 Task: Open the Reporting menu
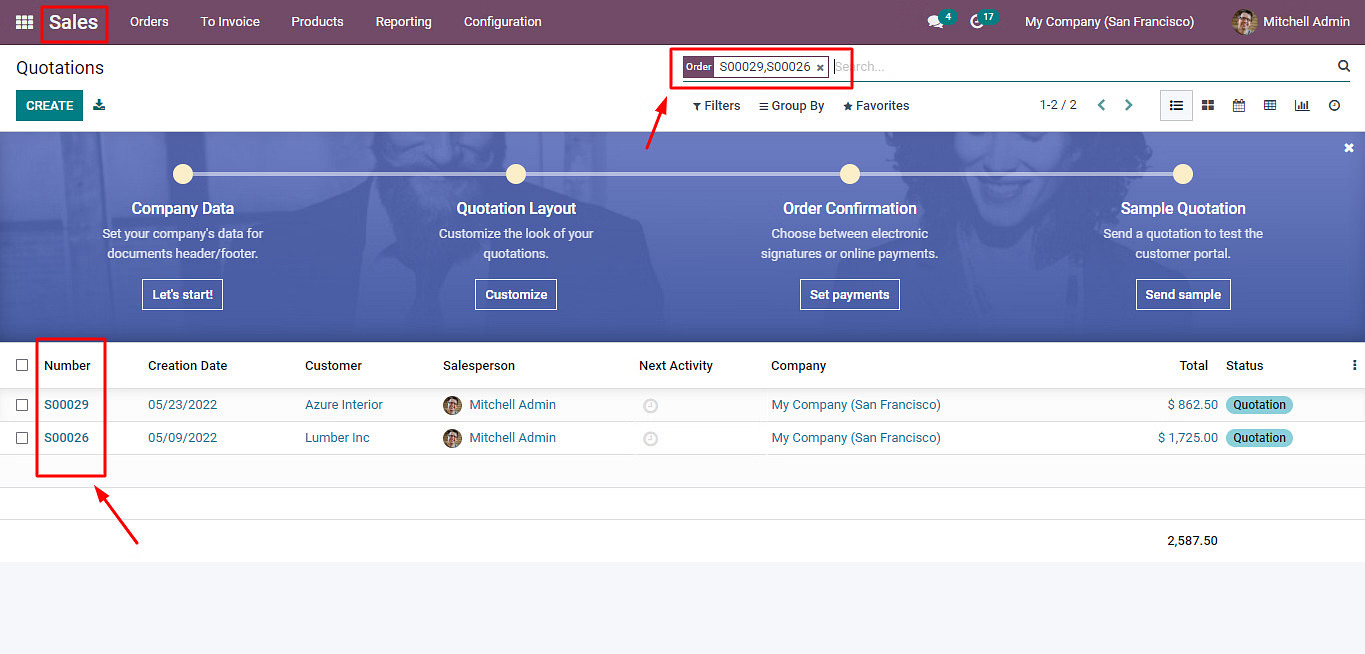tap(403, 22)
